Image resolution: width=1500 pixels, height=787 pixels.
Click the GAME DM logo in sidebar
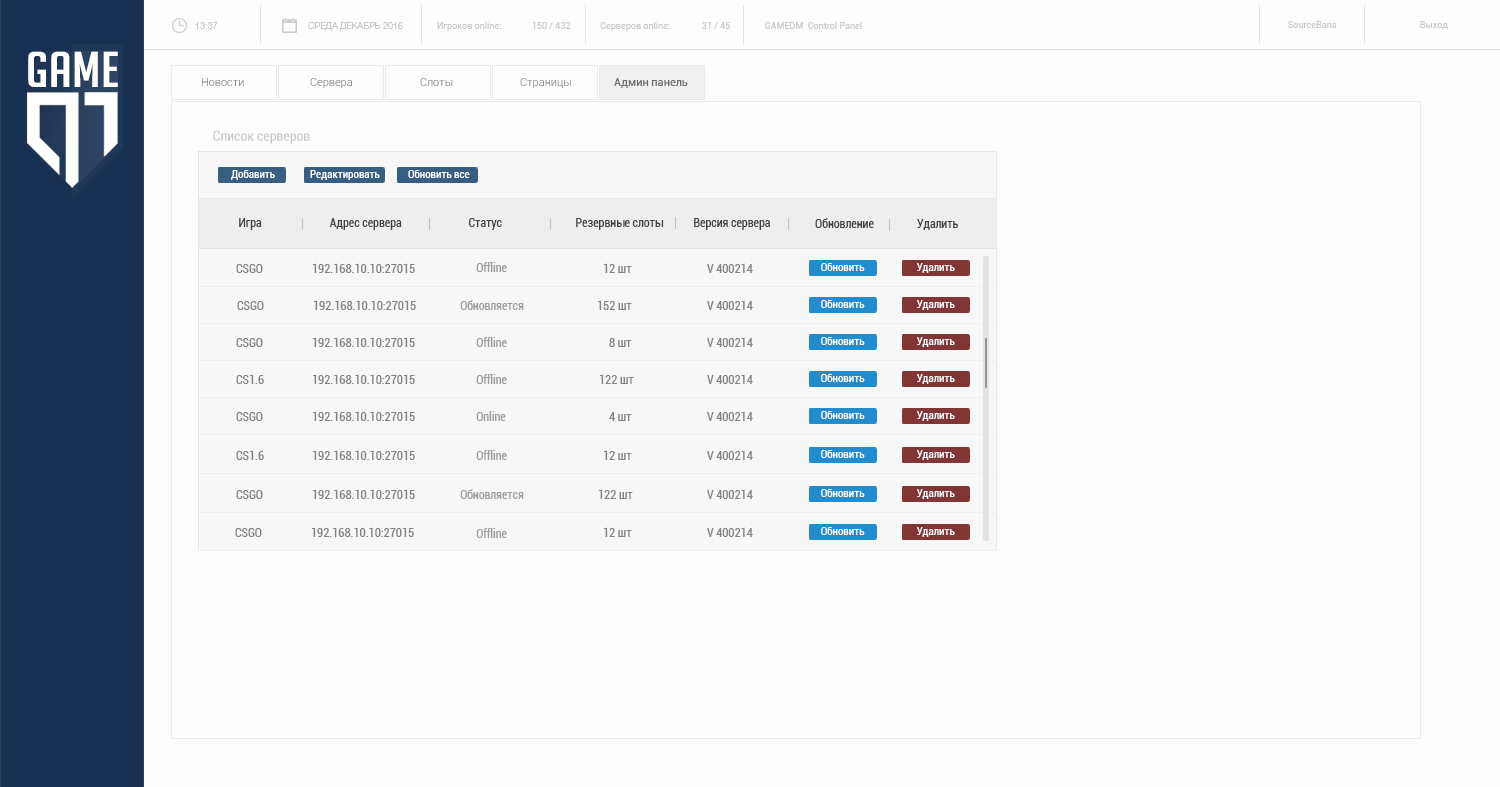[x=72, y=118]
